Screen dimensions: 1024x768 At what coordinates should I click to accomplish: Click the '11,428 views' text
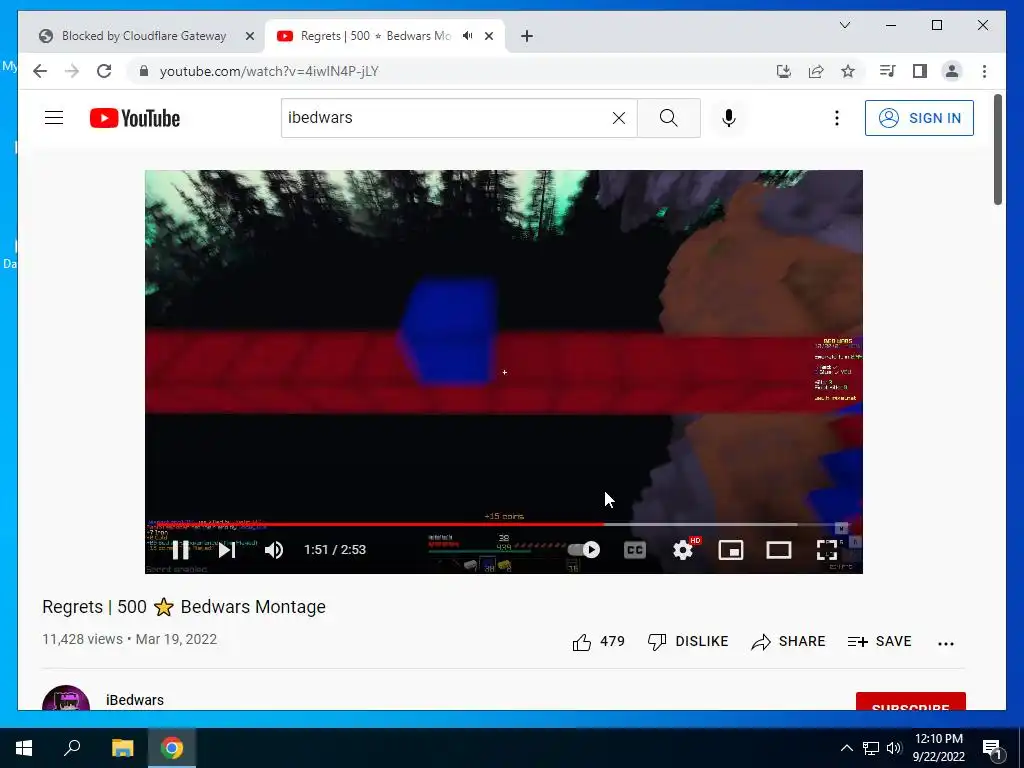[x=82, y=639]
